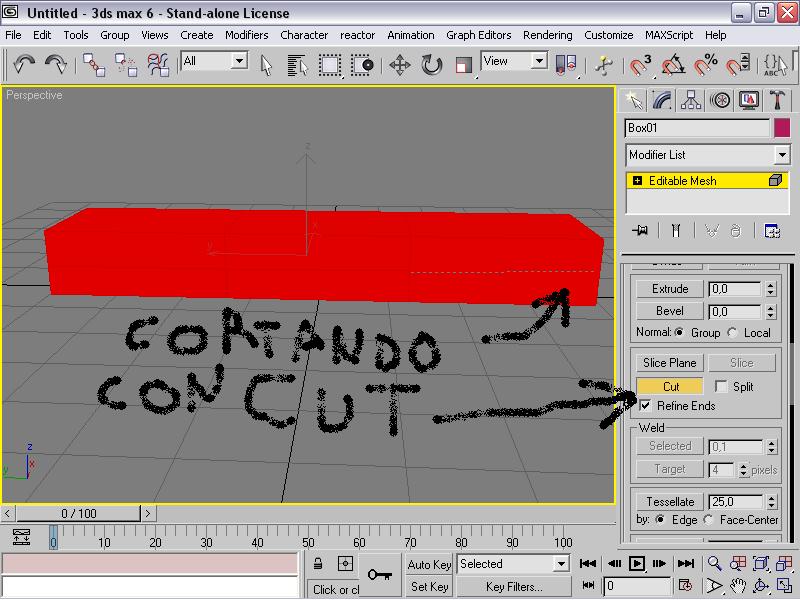Open the Hierarchy command panel tab
800x600 pixels.
point(691,100)
